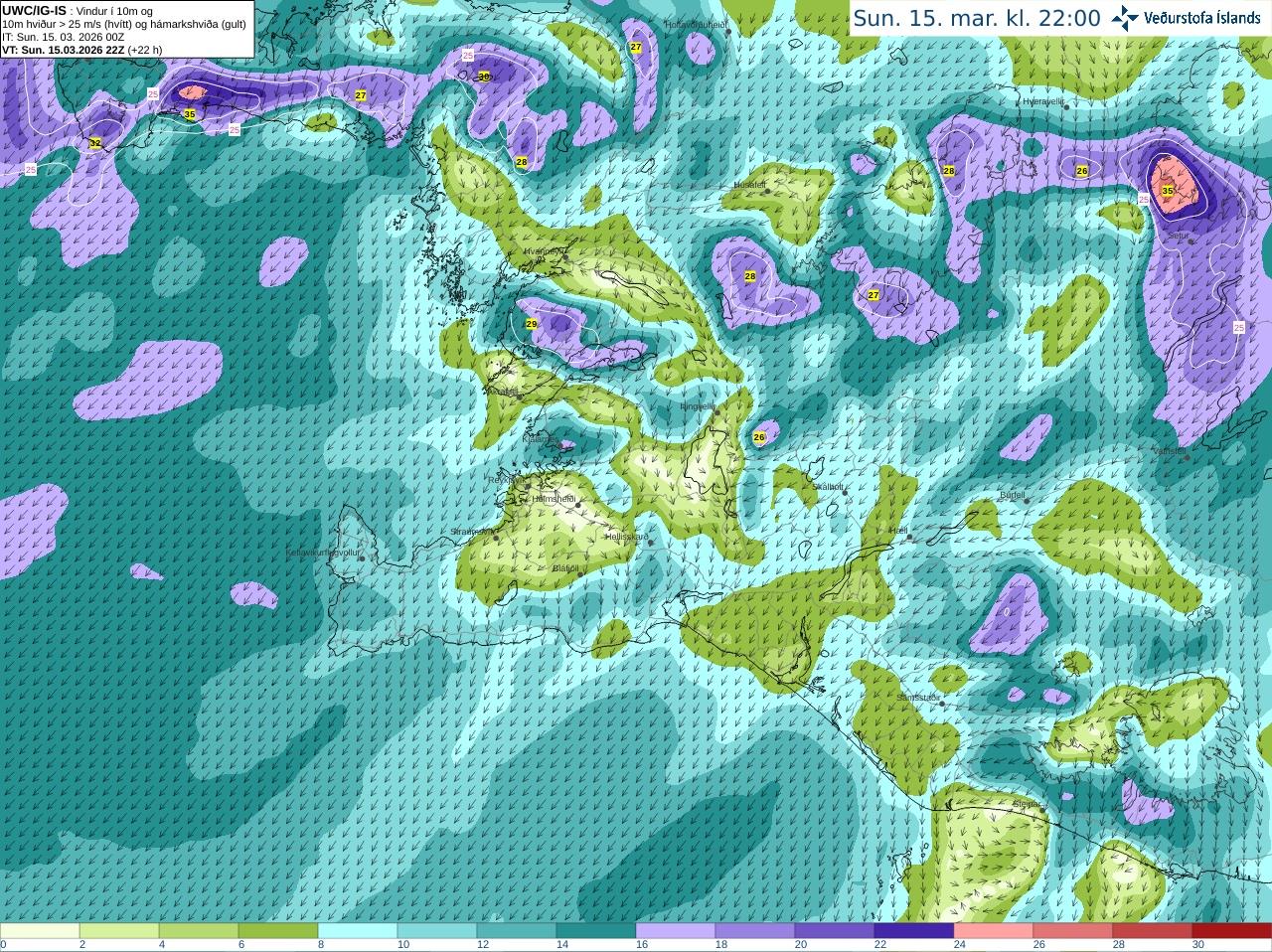This screenshot has width=1272, height=952.
Task: Select the 16–18 m/s legend color swatch
Action: click(676, 931)
